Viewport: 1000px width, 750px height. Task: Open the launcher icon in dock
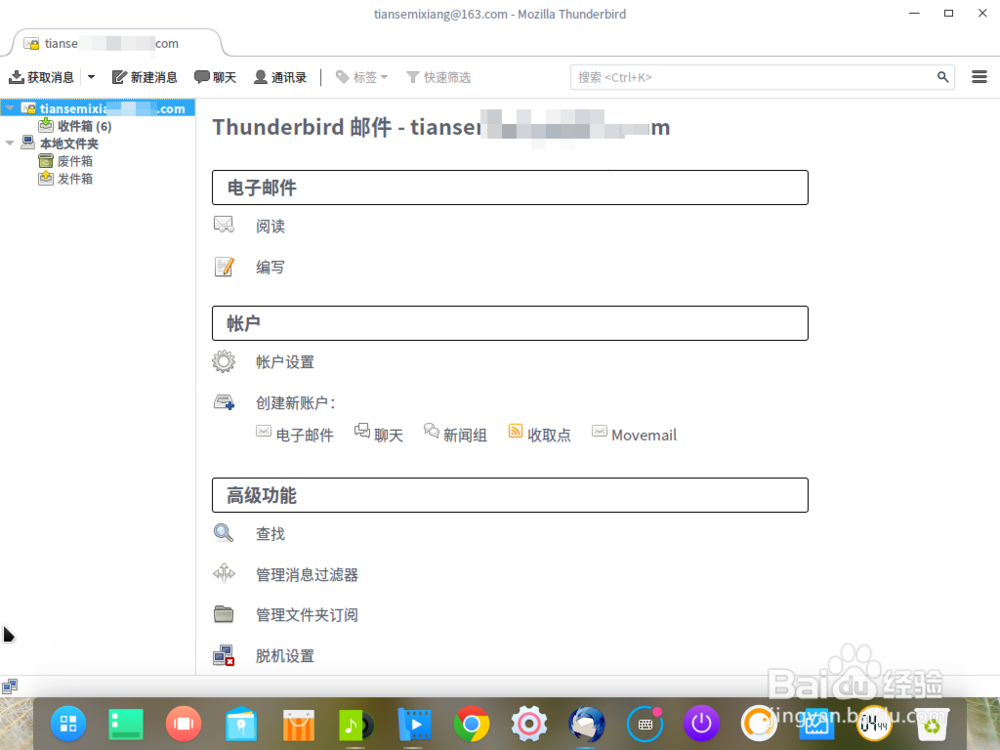click(68, 724)
